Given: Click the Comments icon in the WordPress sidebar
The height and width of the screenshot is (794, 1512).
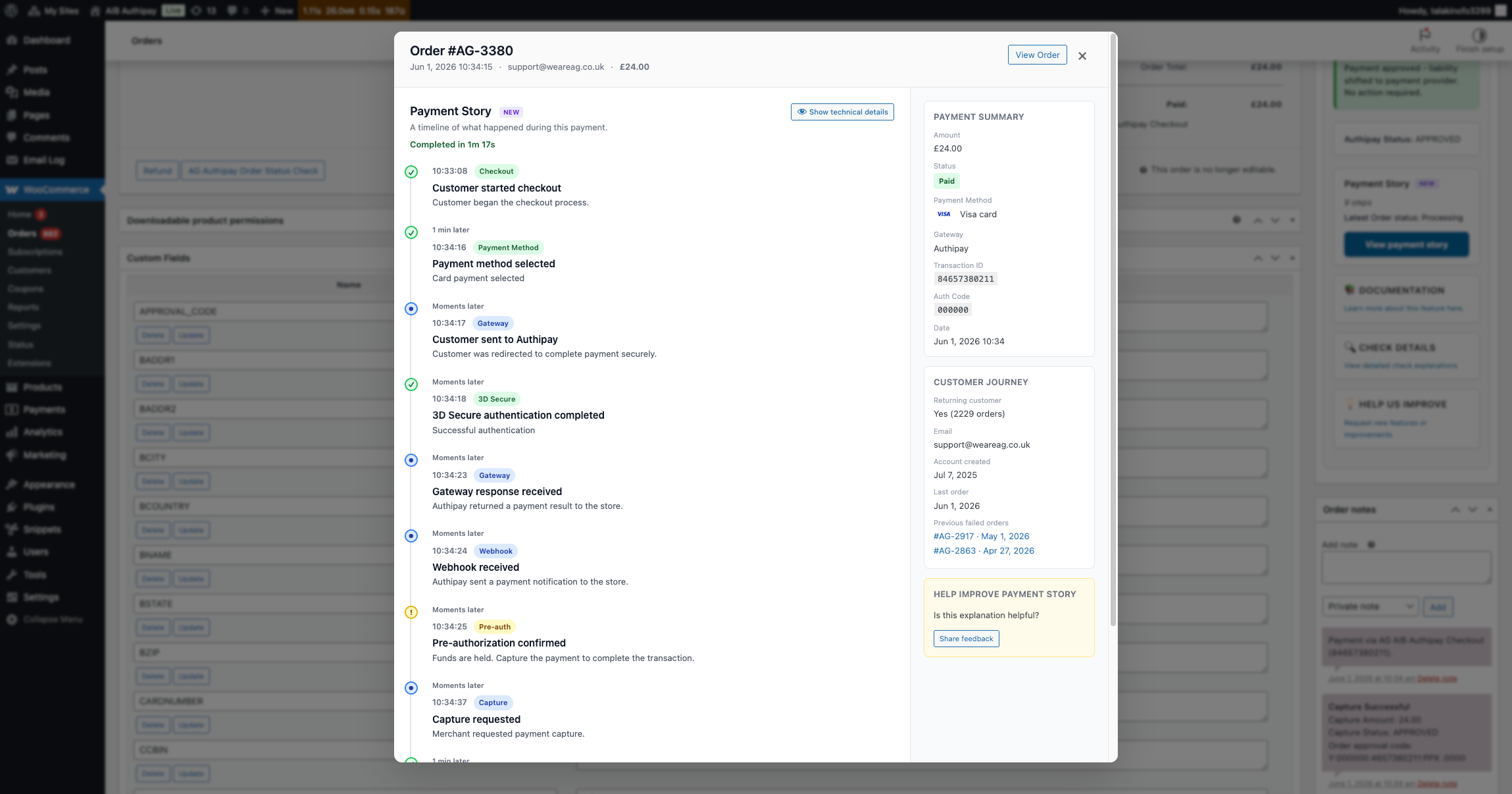Looking at the screenshot, I should coord(12,138).
